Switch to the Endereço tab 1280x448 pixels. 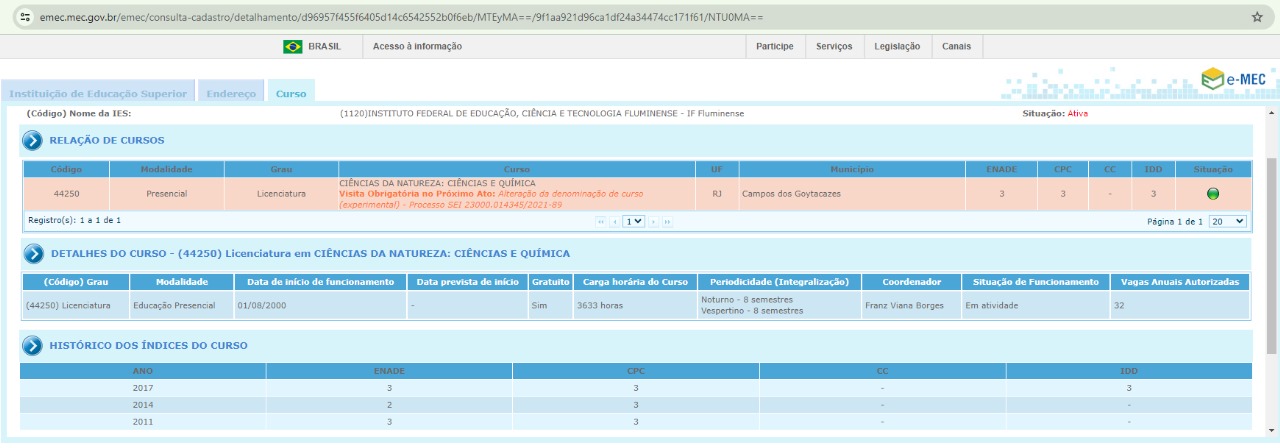pos(231,93)
